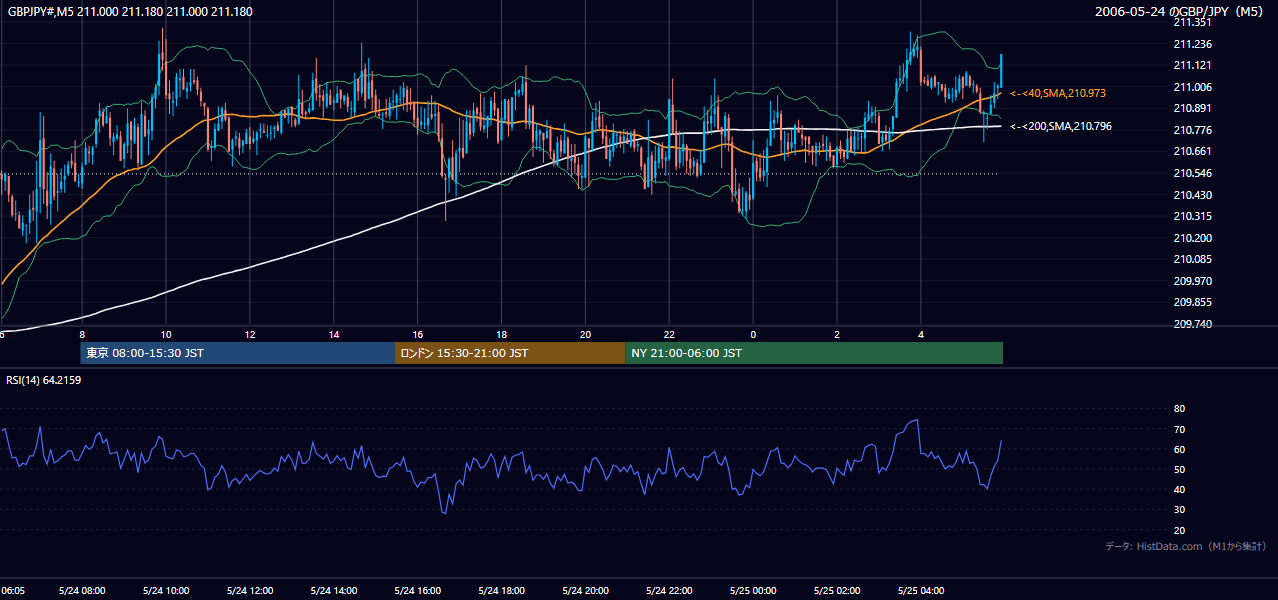Select the white 200 SMA label 210.796
This screenshot has height=600, width=1278.
[x=1061, y=126]
